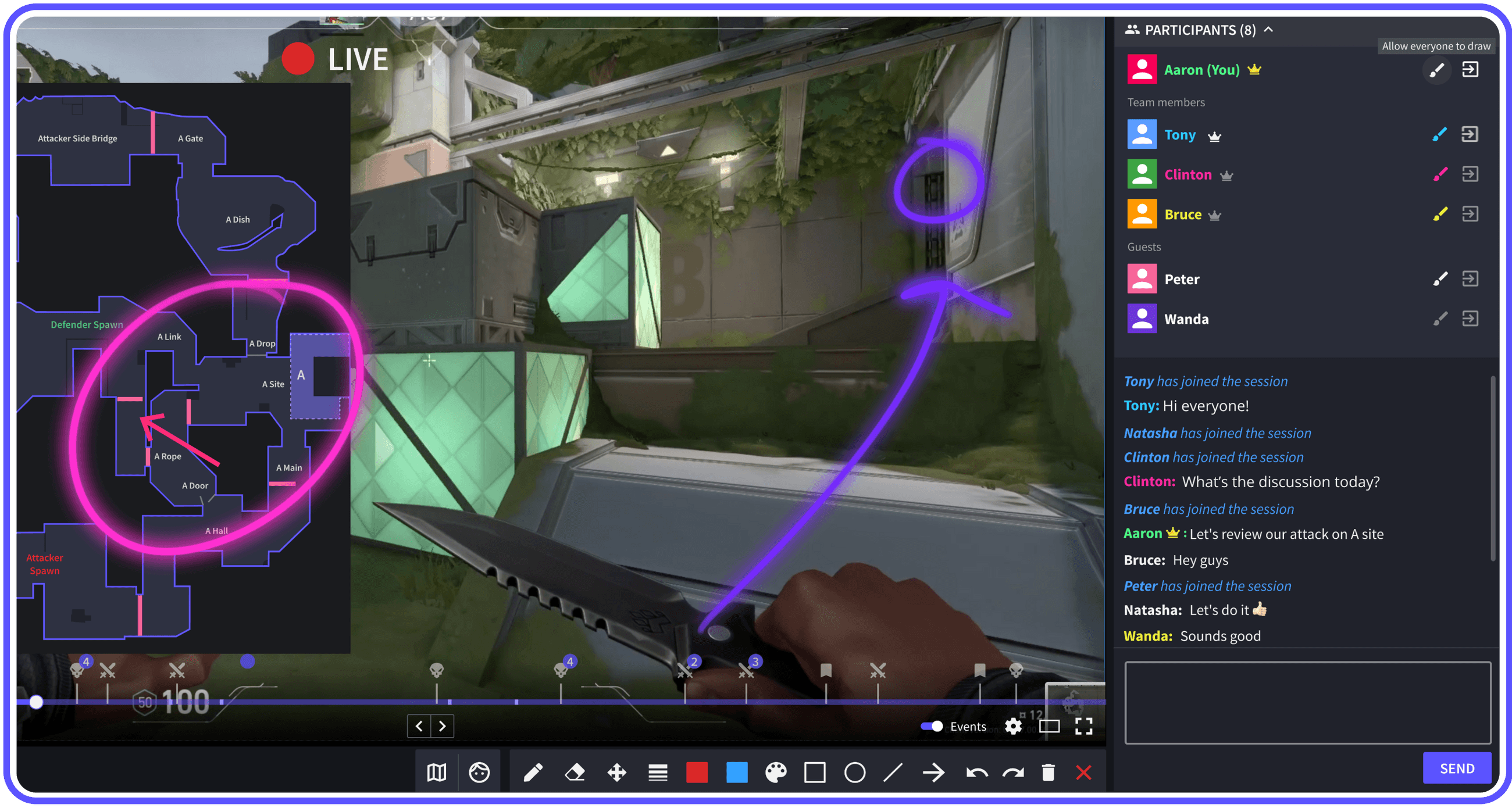Viewport: 1512px width, 808px height.
Task: Select the pencil draw tool
Action: (x=532, y=772)
